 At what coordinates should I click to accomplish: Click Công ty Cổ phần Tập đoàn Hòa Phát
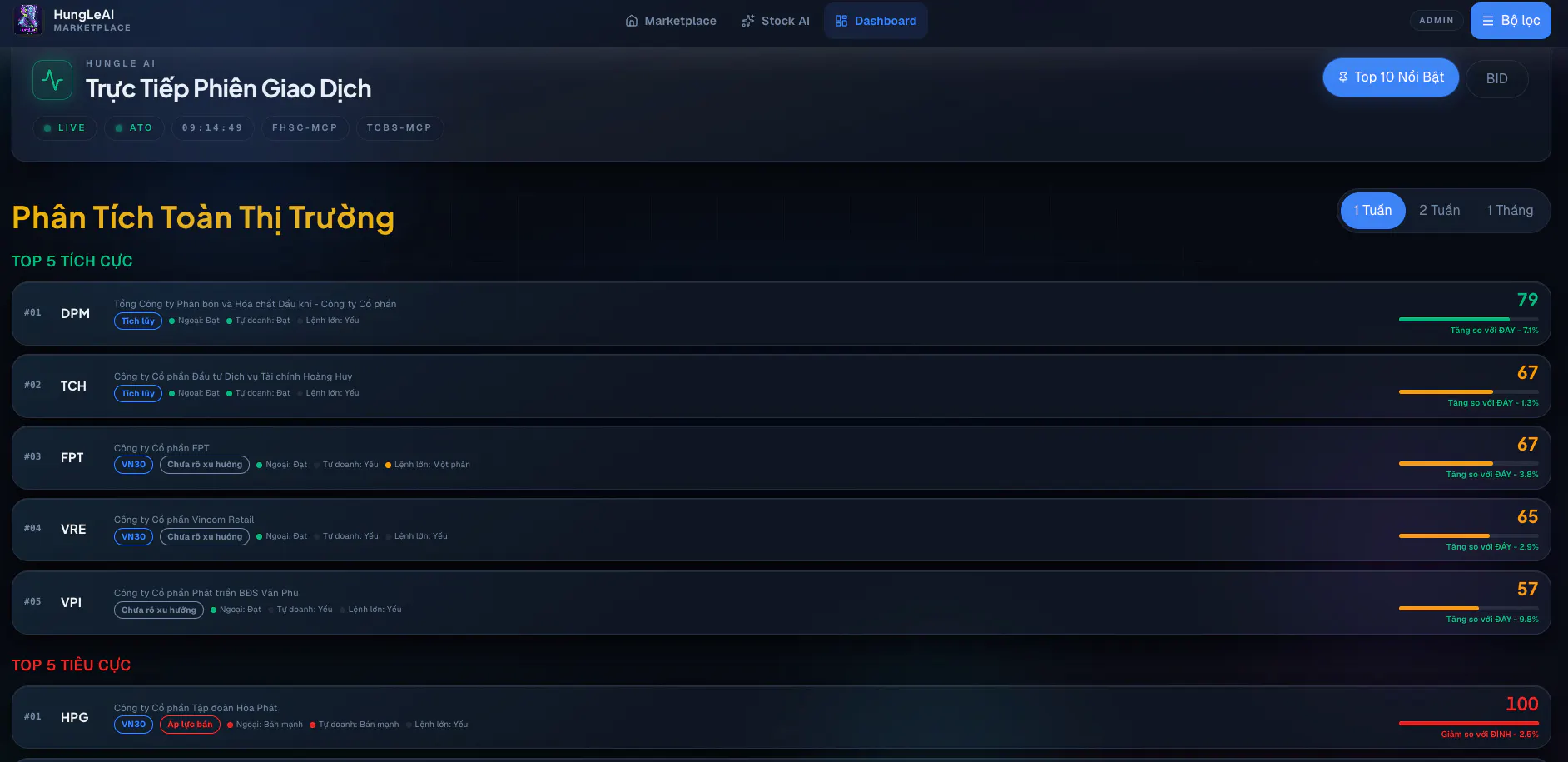(x=196, y=708)
